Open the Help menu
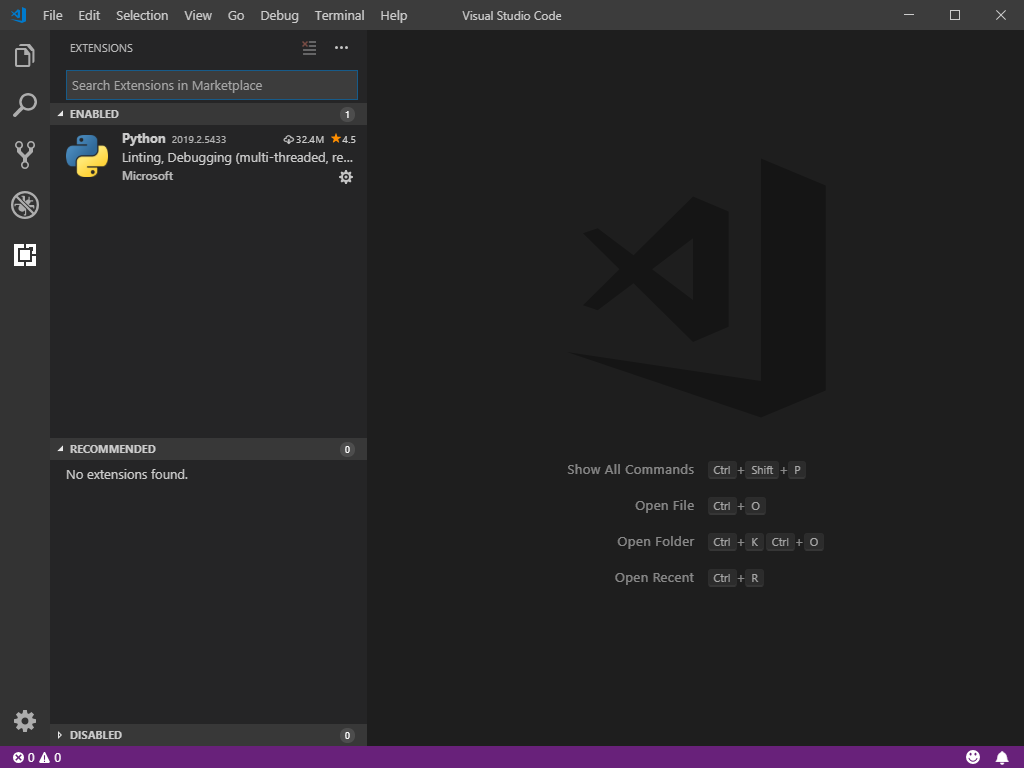Image resolution: width=1024 pixels, height=768 pixels. click(394, 16)
